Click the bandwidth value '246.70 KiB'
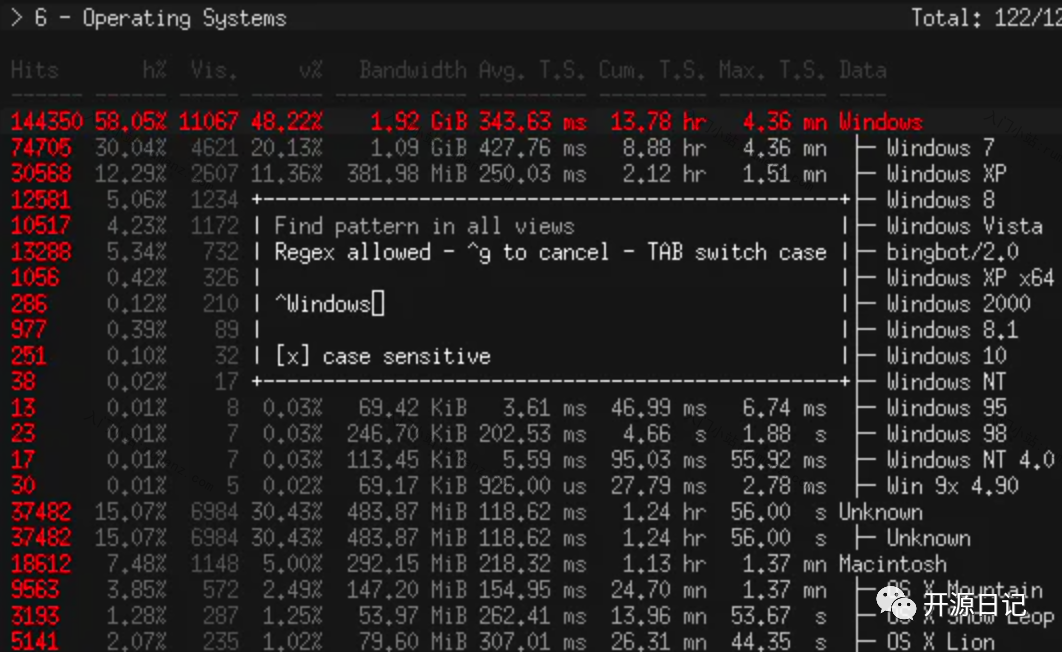The width and height of the screenshot is (1062, 652). (407, 433)
